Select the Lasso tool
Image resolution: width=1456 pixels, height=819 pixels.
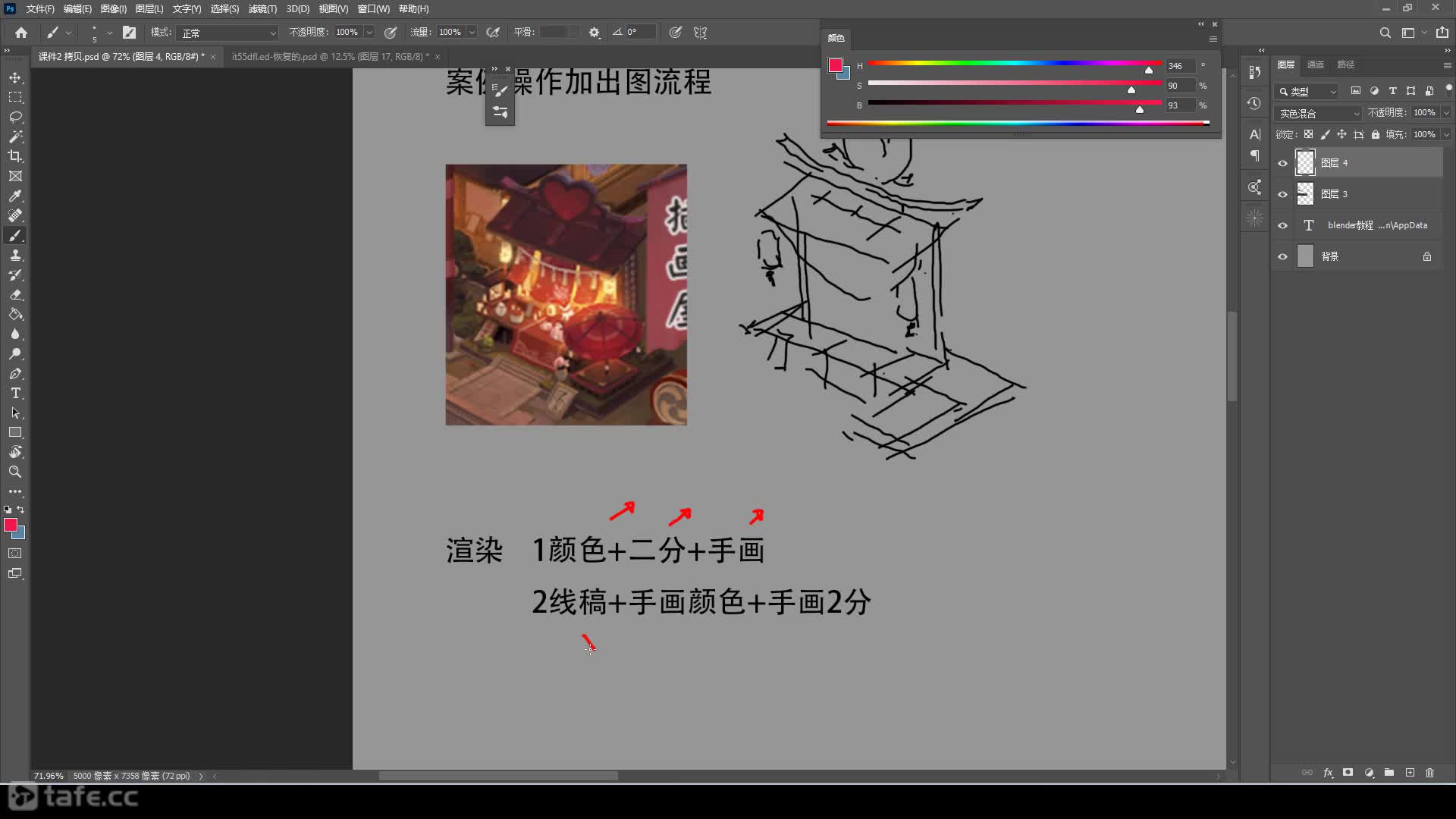[x=15, y=117]
